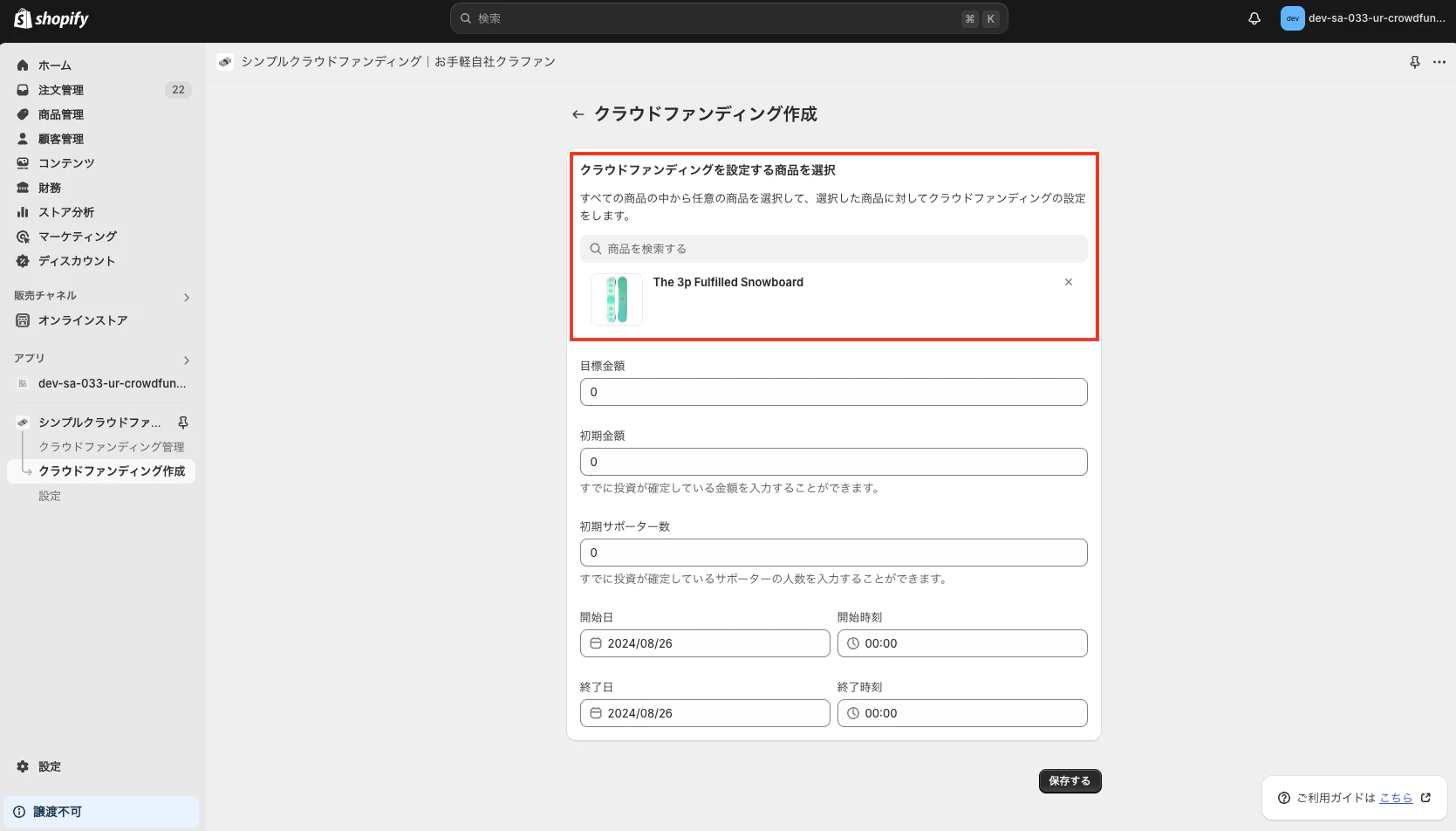Image resolution: width=1456 pixels, height=831 pixels.
Task: Open the notification bell icon
Action: [x=1254, y=17]
